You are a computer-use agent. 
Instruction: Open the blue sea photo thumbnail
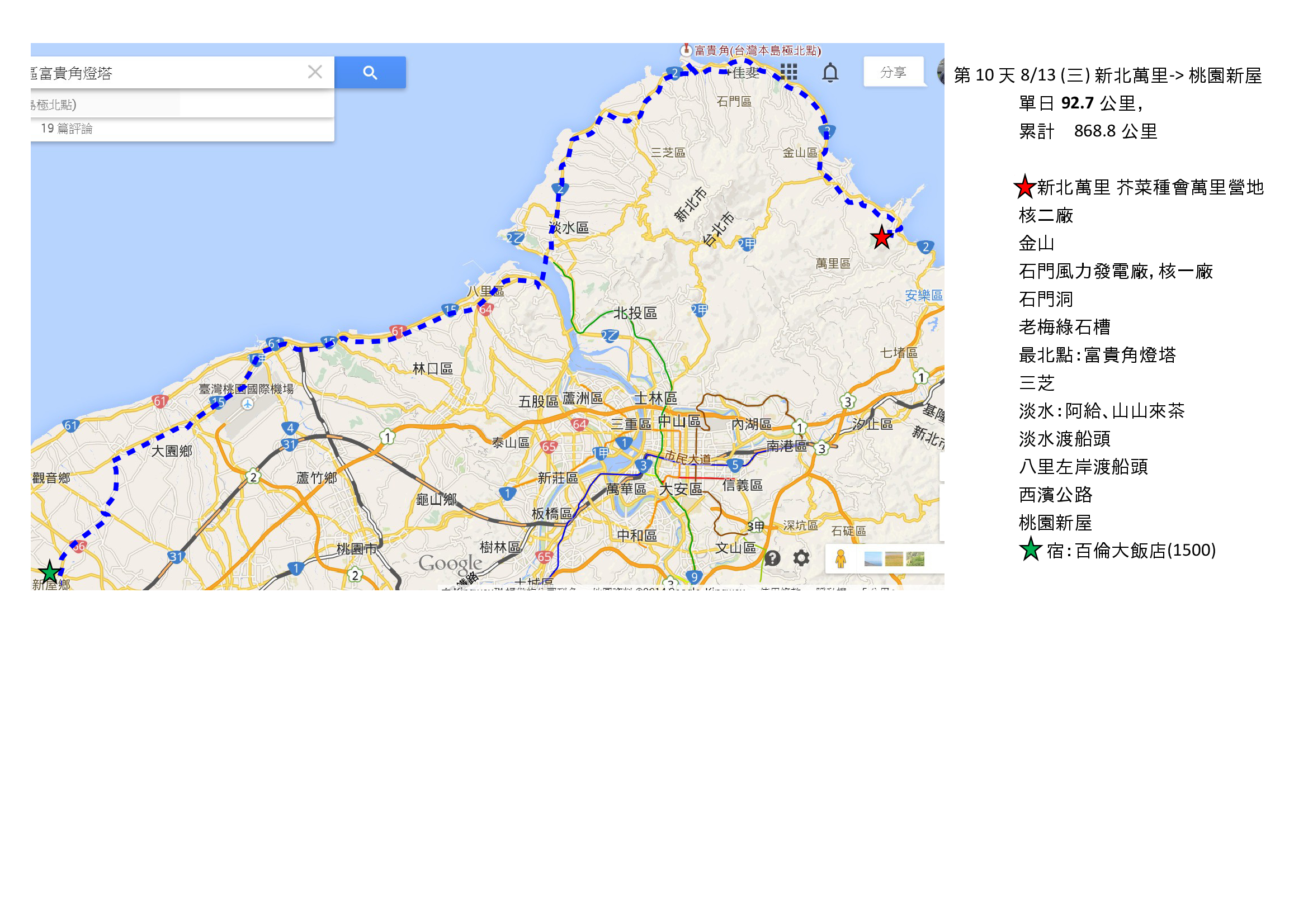tap(872, 559)
